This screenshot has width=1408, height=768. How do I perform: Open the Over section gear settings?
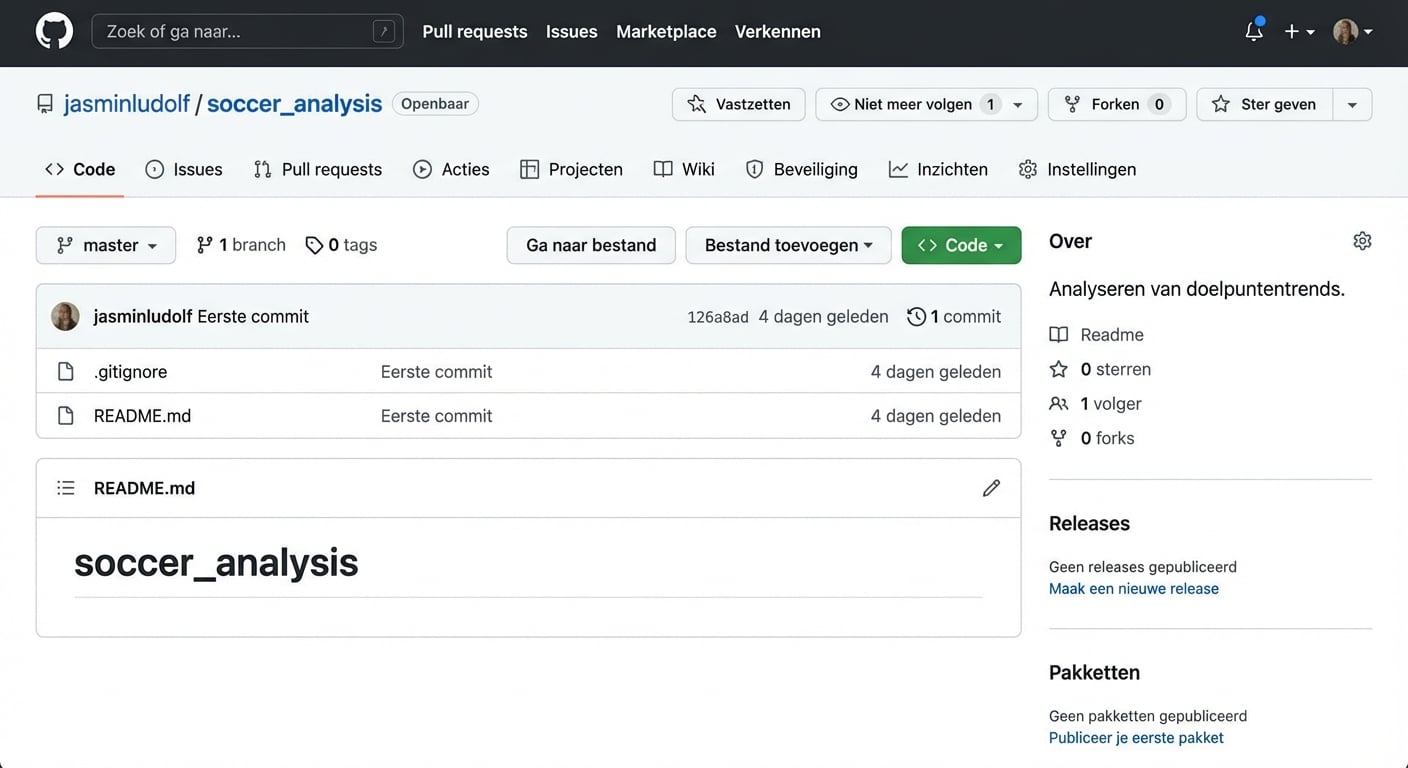pos(1361,241)
